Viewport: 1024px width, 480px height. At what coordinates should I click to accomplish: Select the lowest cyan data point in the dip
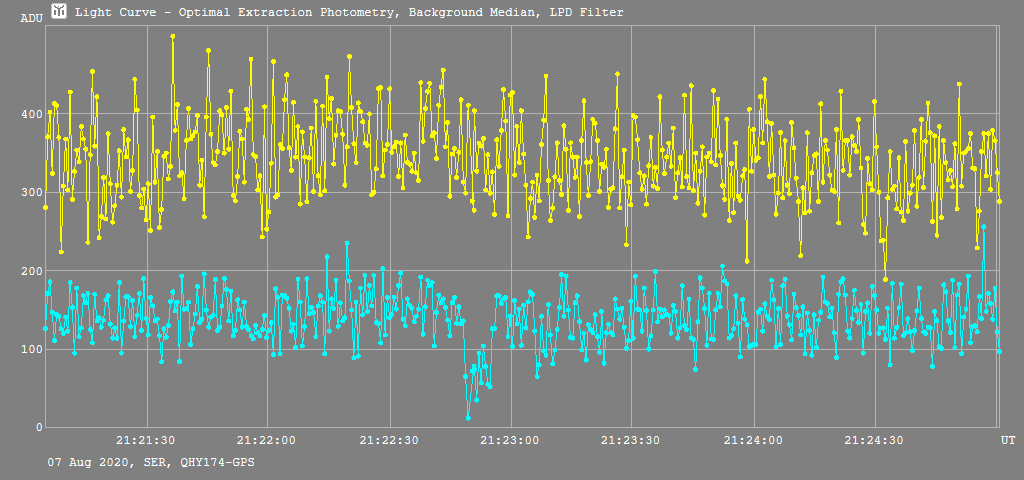point(468,417)
